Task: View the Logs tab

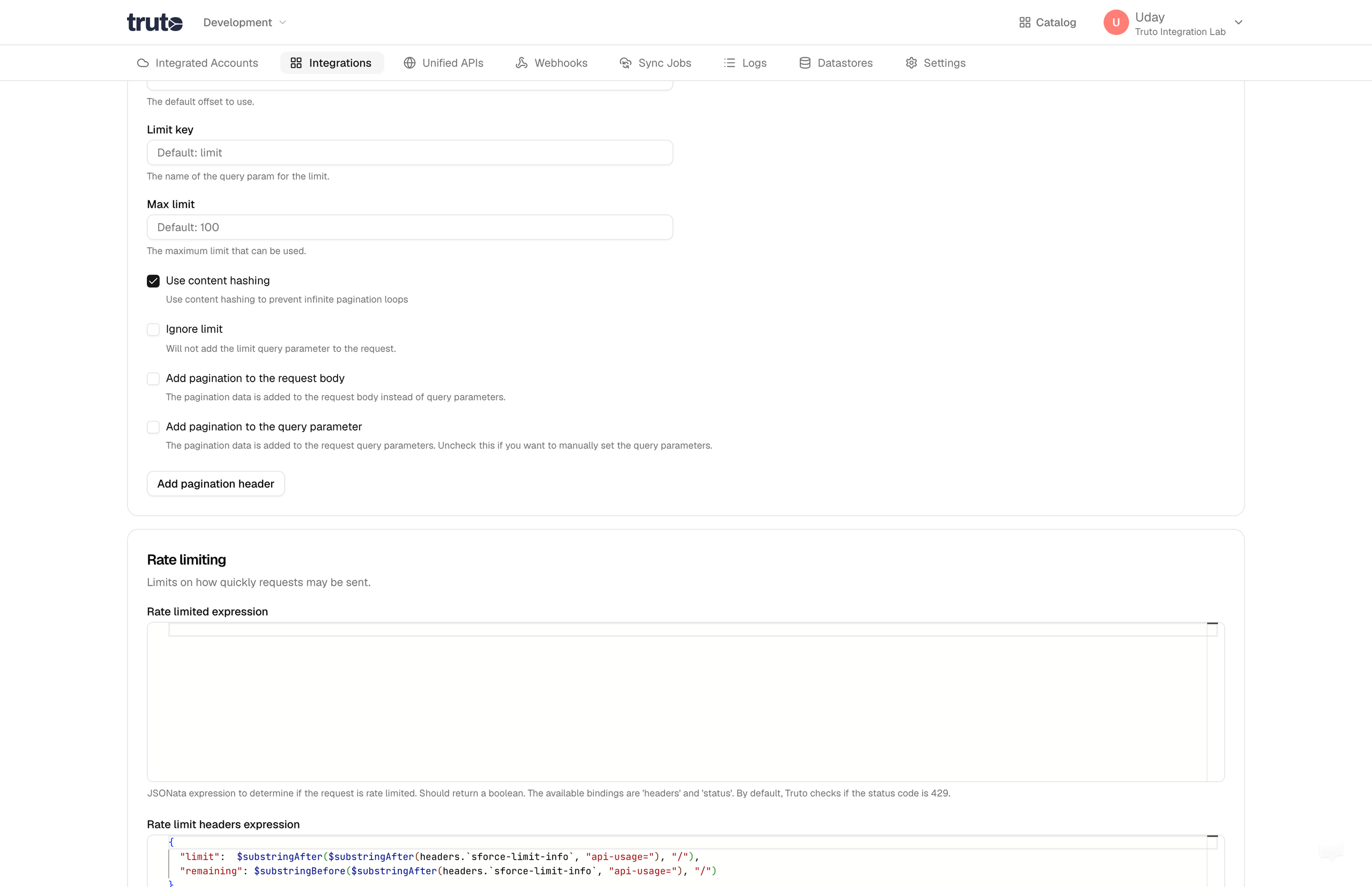Action: pos(745,63)
